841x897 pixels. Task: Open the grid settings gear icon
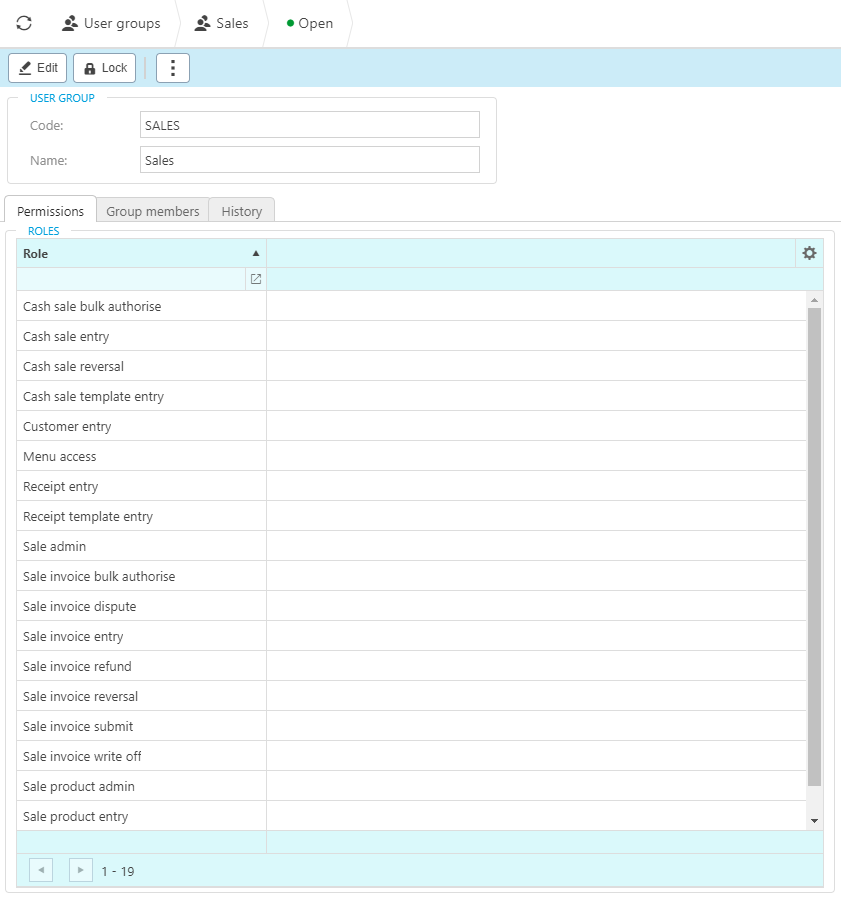point(809,253)
